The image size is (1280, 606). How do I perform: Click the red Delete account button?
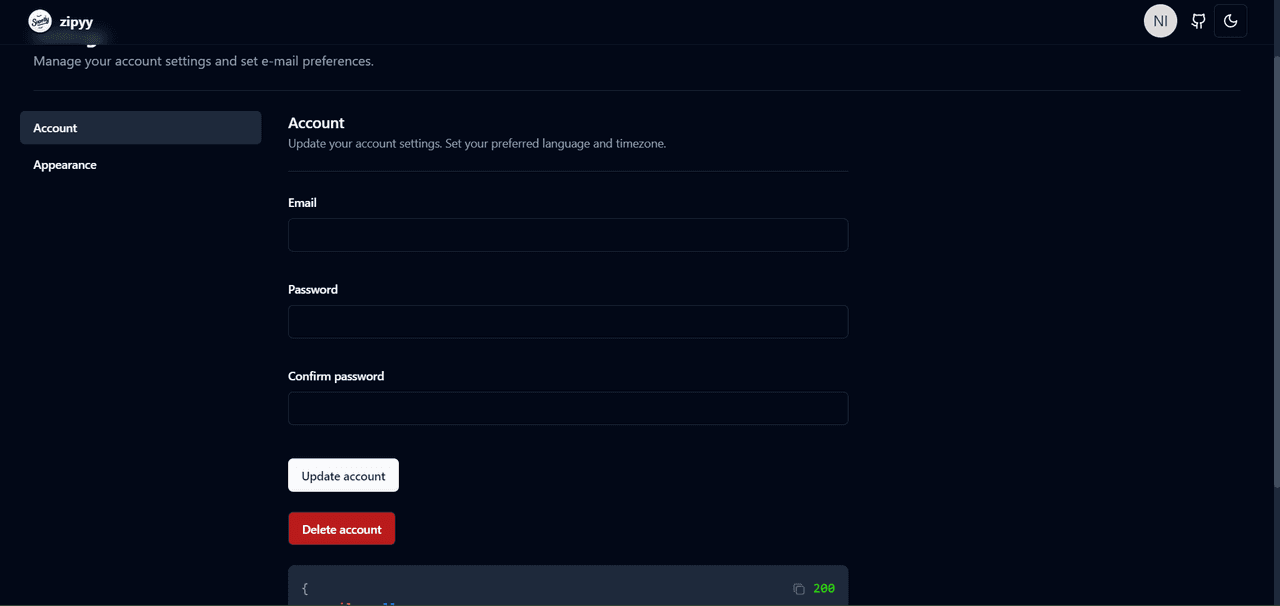[x=341, y=529]
